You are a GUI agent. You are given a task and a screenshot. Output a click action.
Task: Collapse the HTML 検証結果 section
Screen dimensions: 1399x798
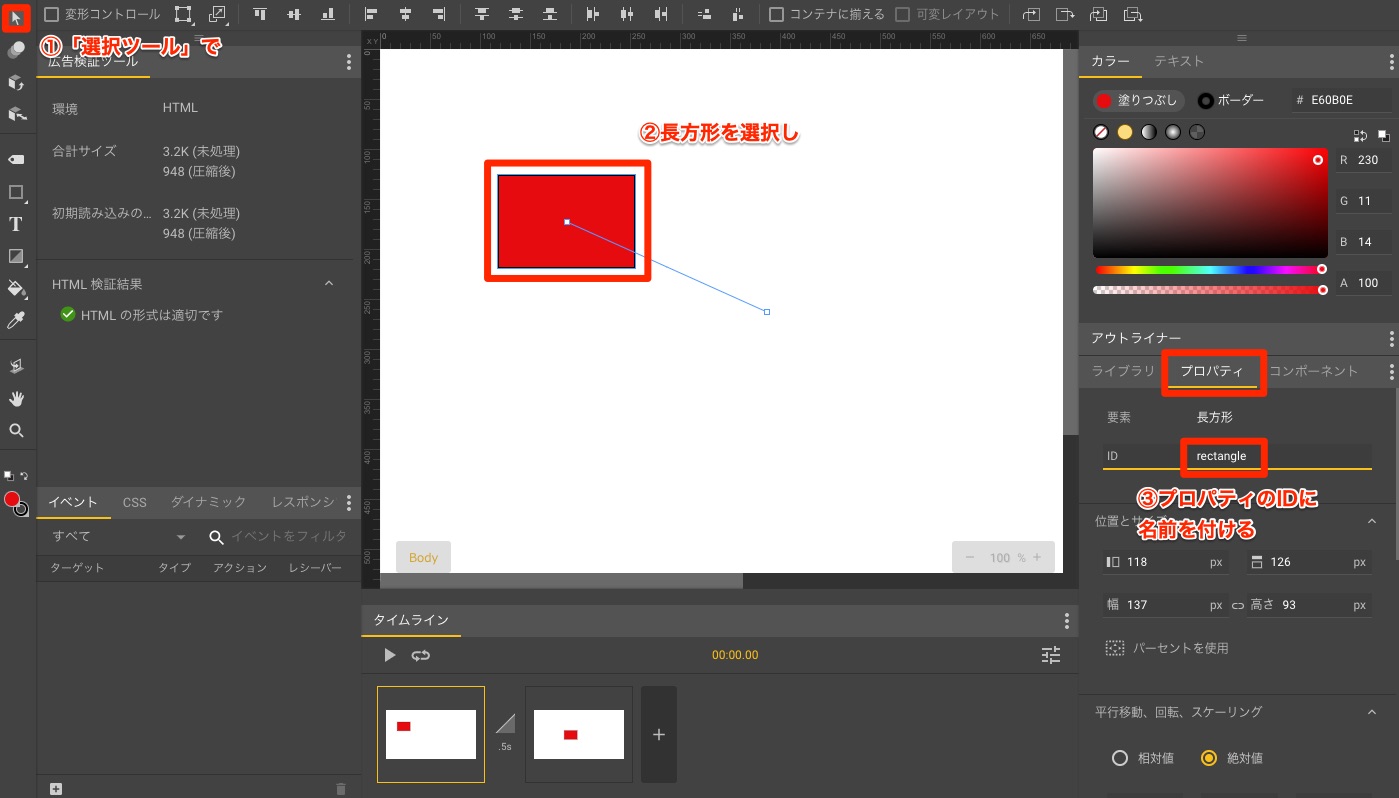pos(328,284)
